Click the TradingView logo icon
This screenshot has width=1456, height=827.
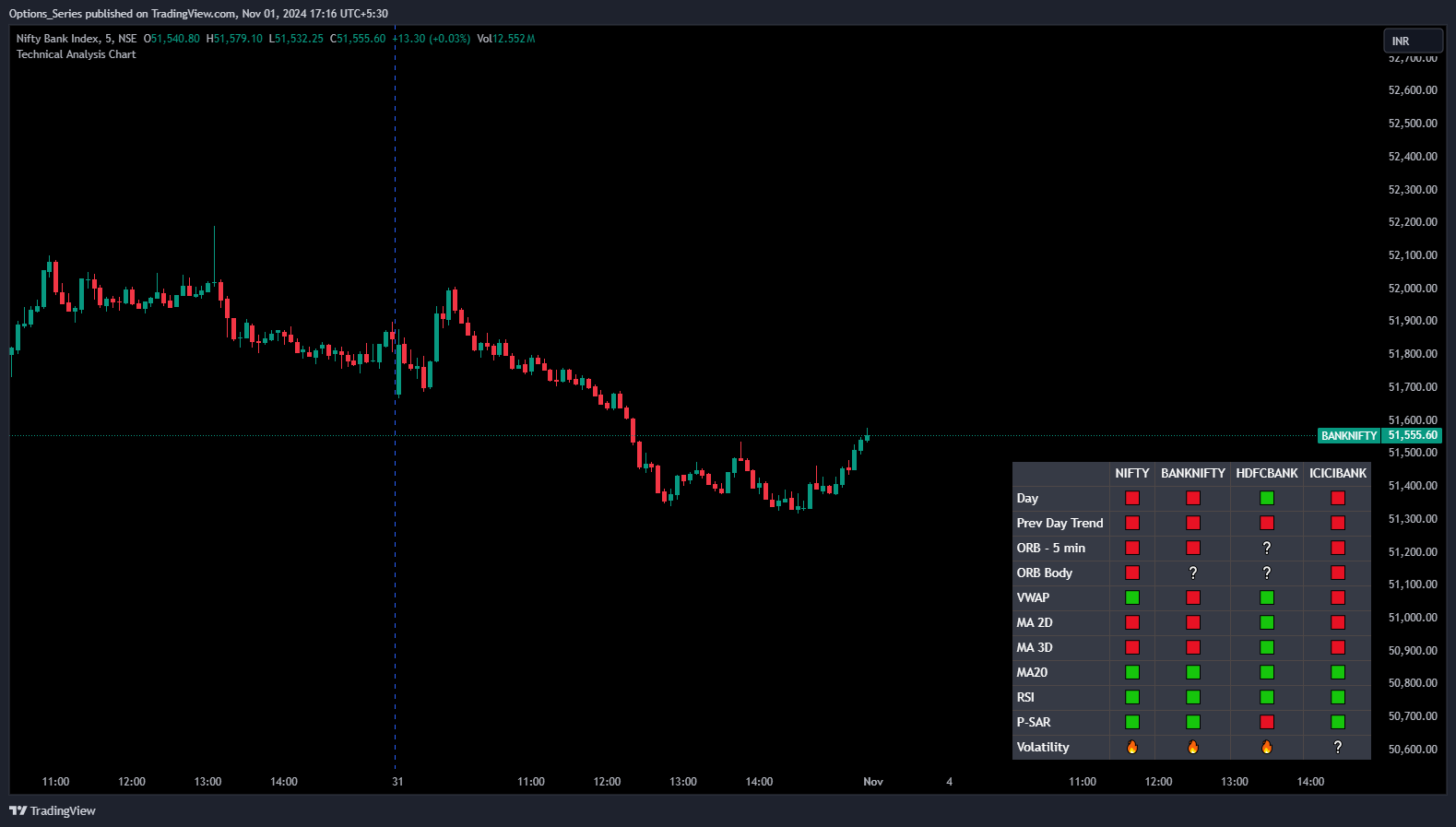coord(18,810)
